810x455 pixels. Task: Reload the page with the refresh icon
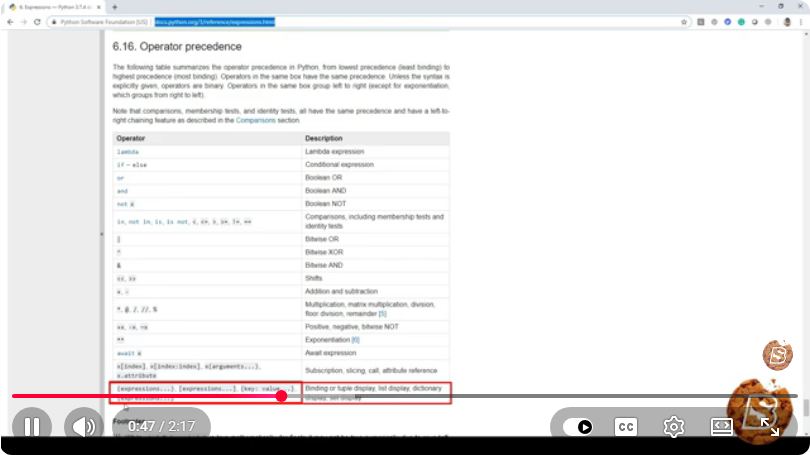click(x=37, y=22)
